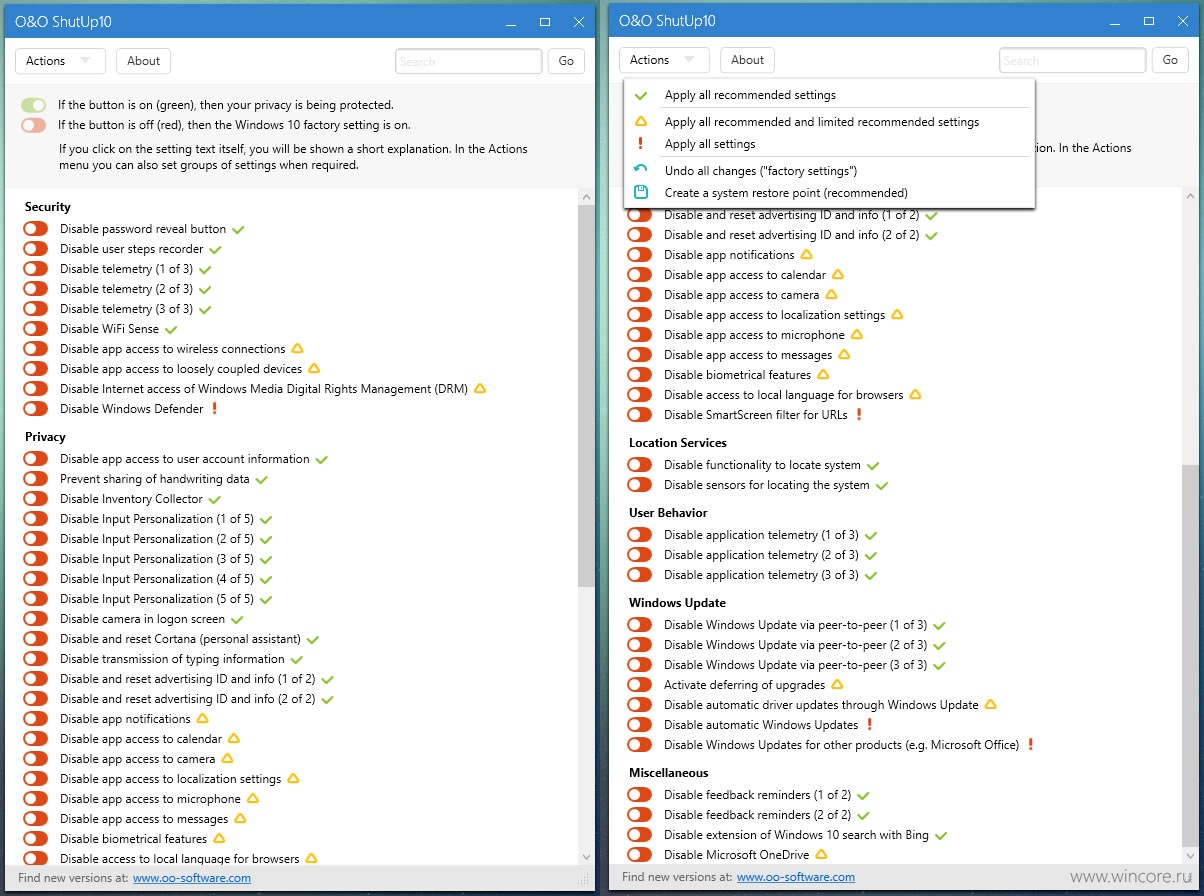Toggle app access to camera in left window
The width and height of the screenshot is (1204, 896).
[x=36, y=759]
